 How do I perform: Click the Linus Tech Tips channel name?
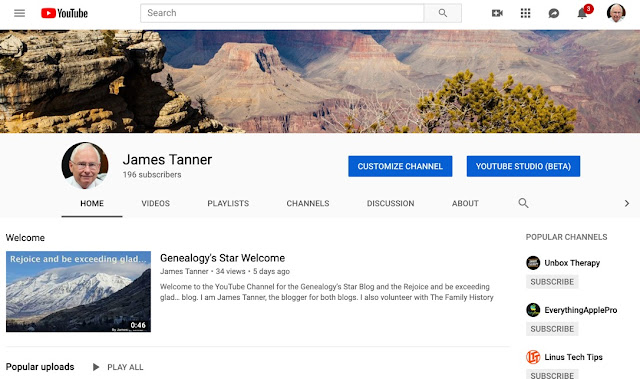[573, 357]
